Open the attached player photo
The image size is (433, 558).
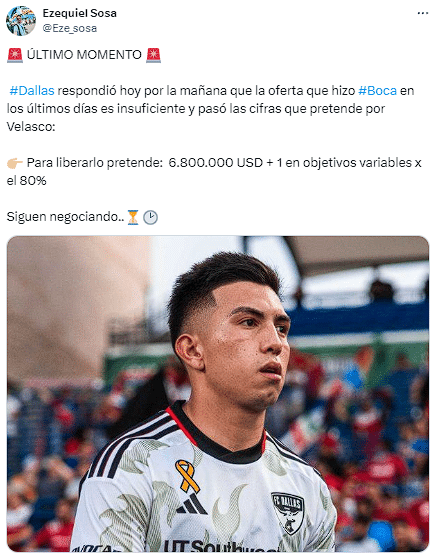pyautogui.click(x=217, y=394)
